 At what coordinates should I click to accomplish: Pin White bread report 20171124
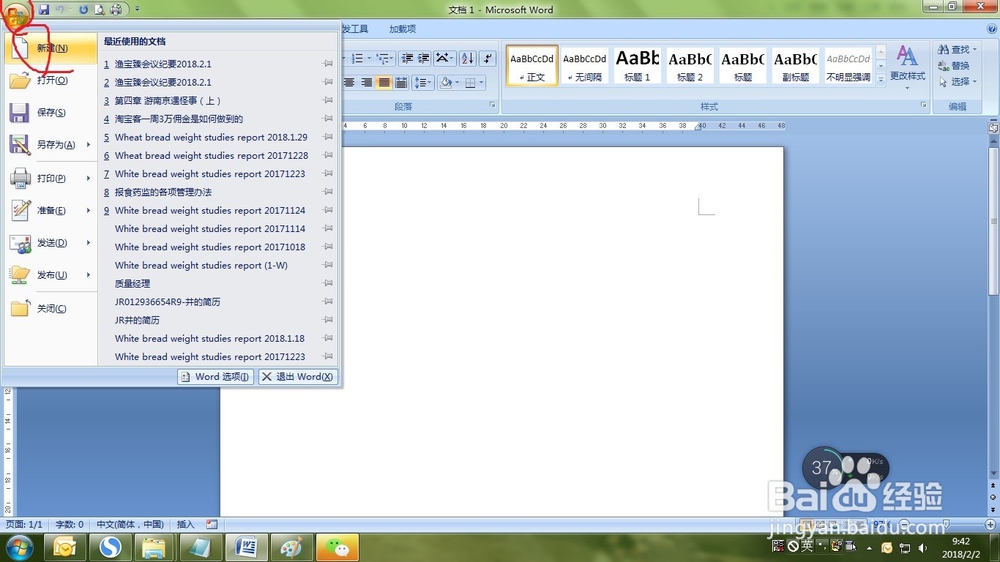point(328,210)
